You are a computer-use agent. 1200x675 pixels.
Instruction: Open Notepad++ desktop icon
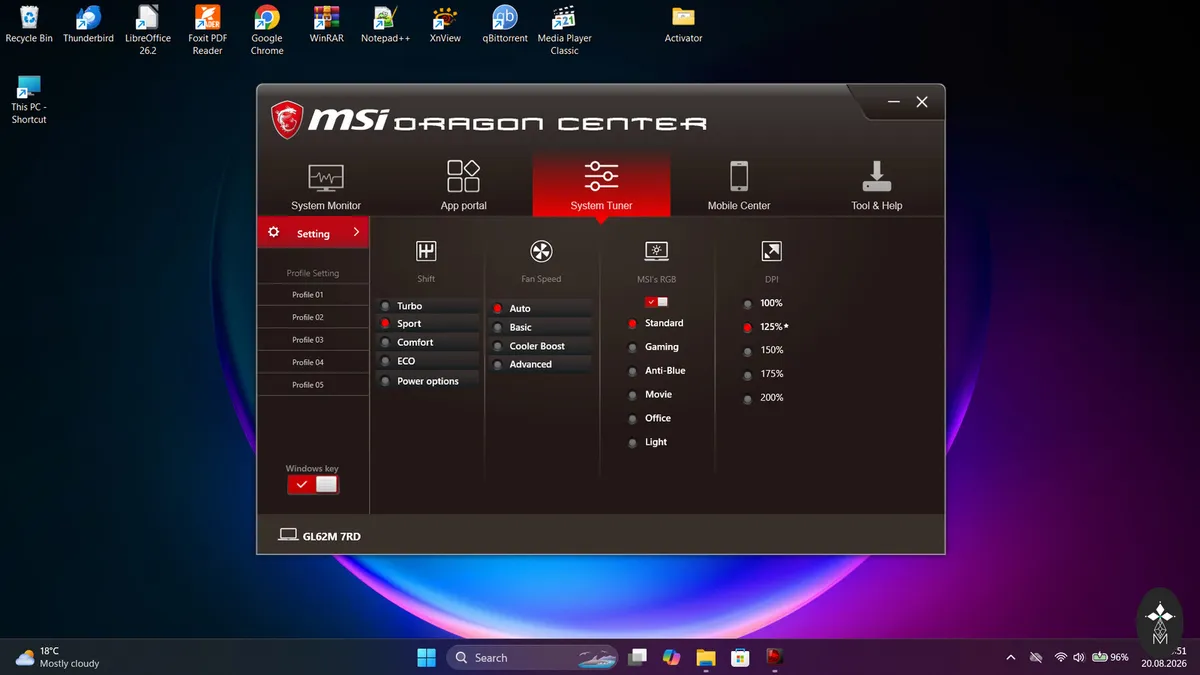tap(386, 25)
